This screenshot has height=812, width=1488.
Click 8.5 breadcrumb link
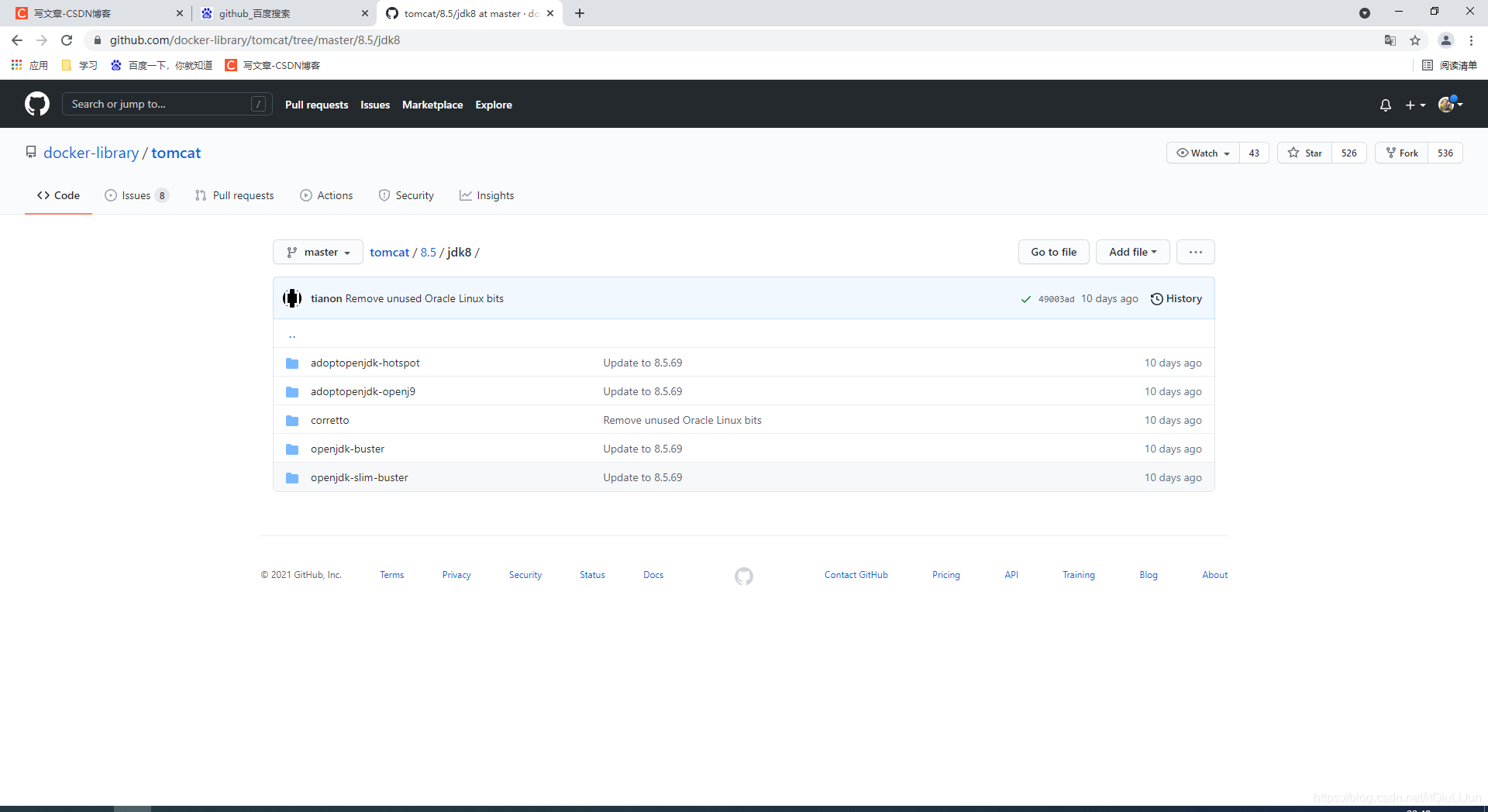pyautogui.click(x=428, y=252)
